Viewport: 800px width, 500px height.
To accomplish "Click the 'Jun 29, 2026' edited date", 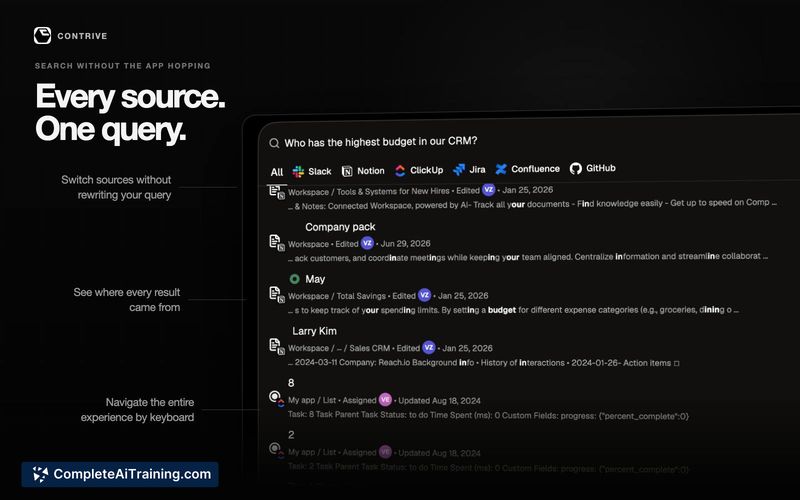I will tap(406, 243).
